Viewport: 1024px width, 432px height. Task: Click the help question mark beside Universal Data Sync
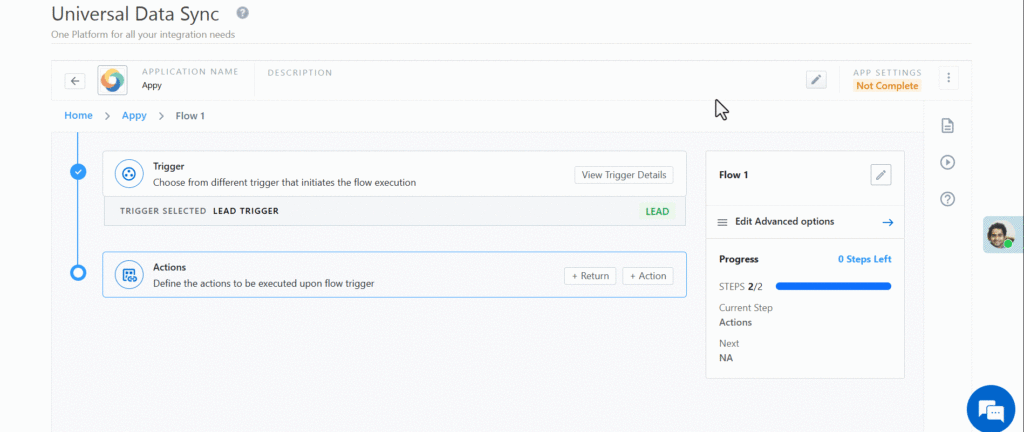[x=243, y=13]
